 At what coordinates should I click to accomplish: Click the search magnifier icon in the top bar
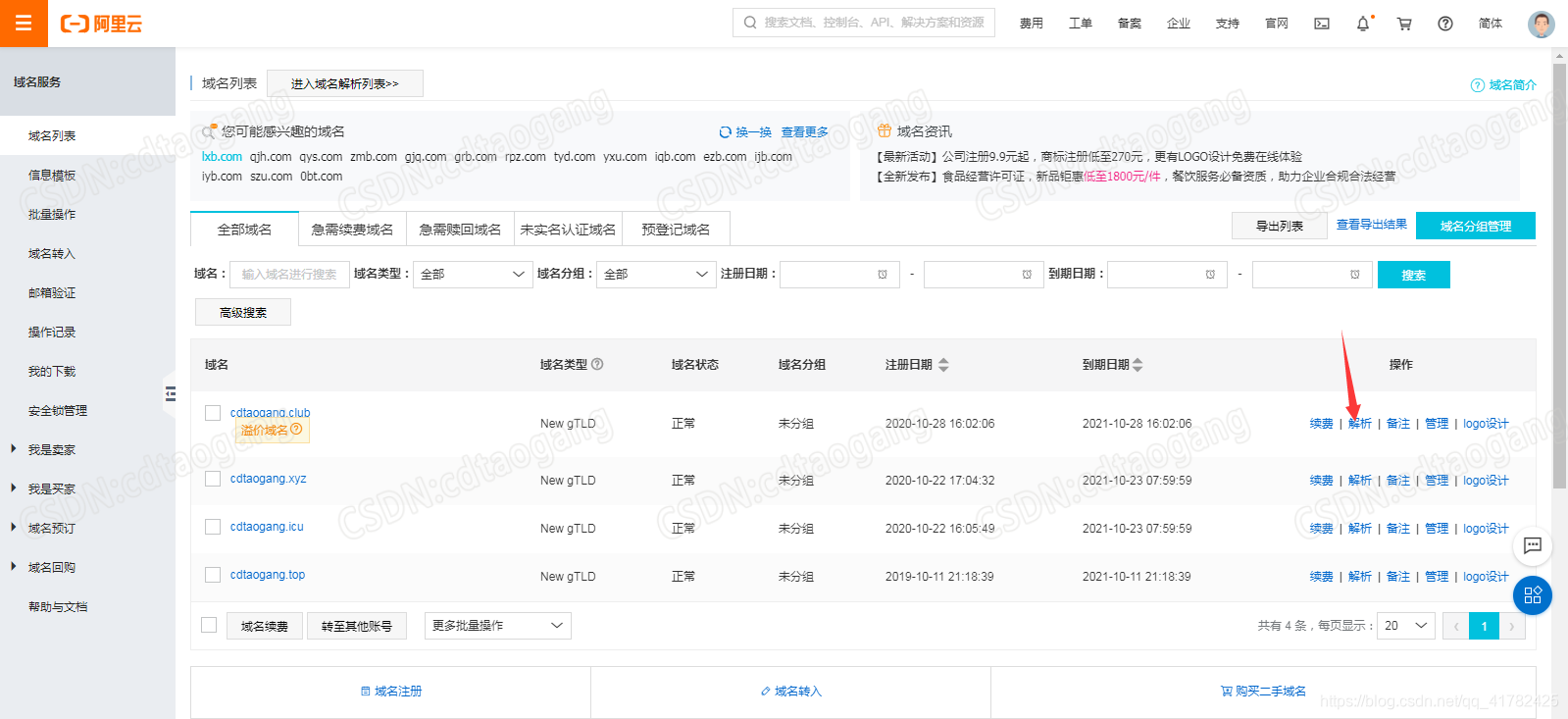[x=750, y=23]
